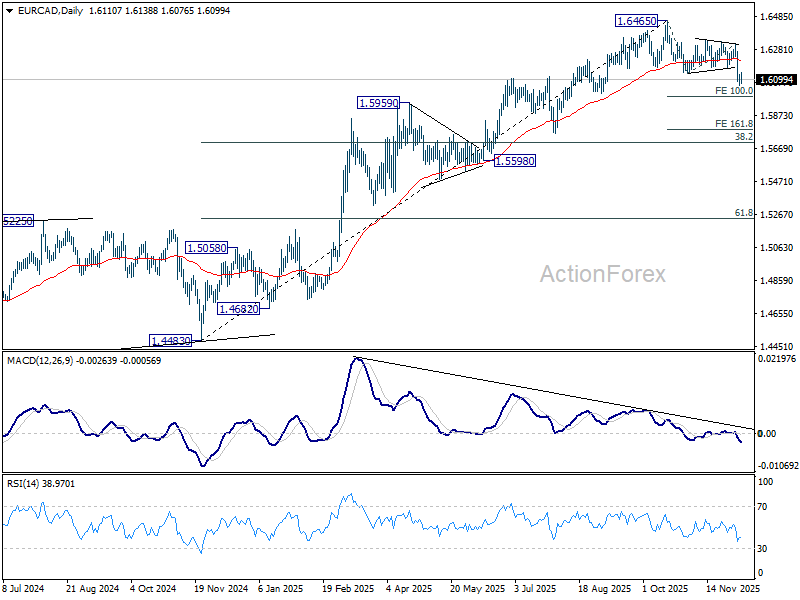Select the 1.46820 price label
Image resolution: width=800 pixels, height=600 pixels.
238,309
